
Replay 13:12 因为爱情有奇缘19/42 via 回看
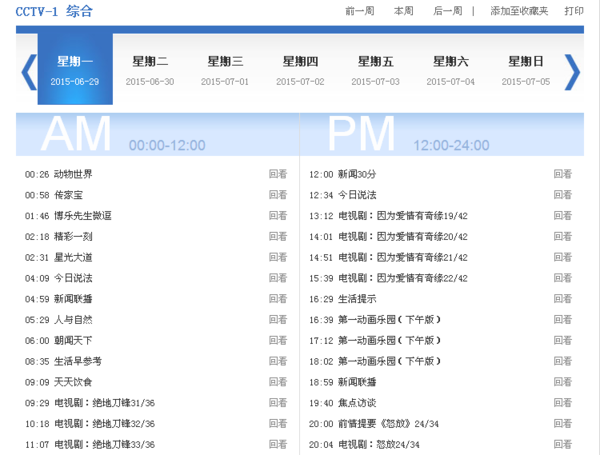(x=562, y=216)
